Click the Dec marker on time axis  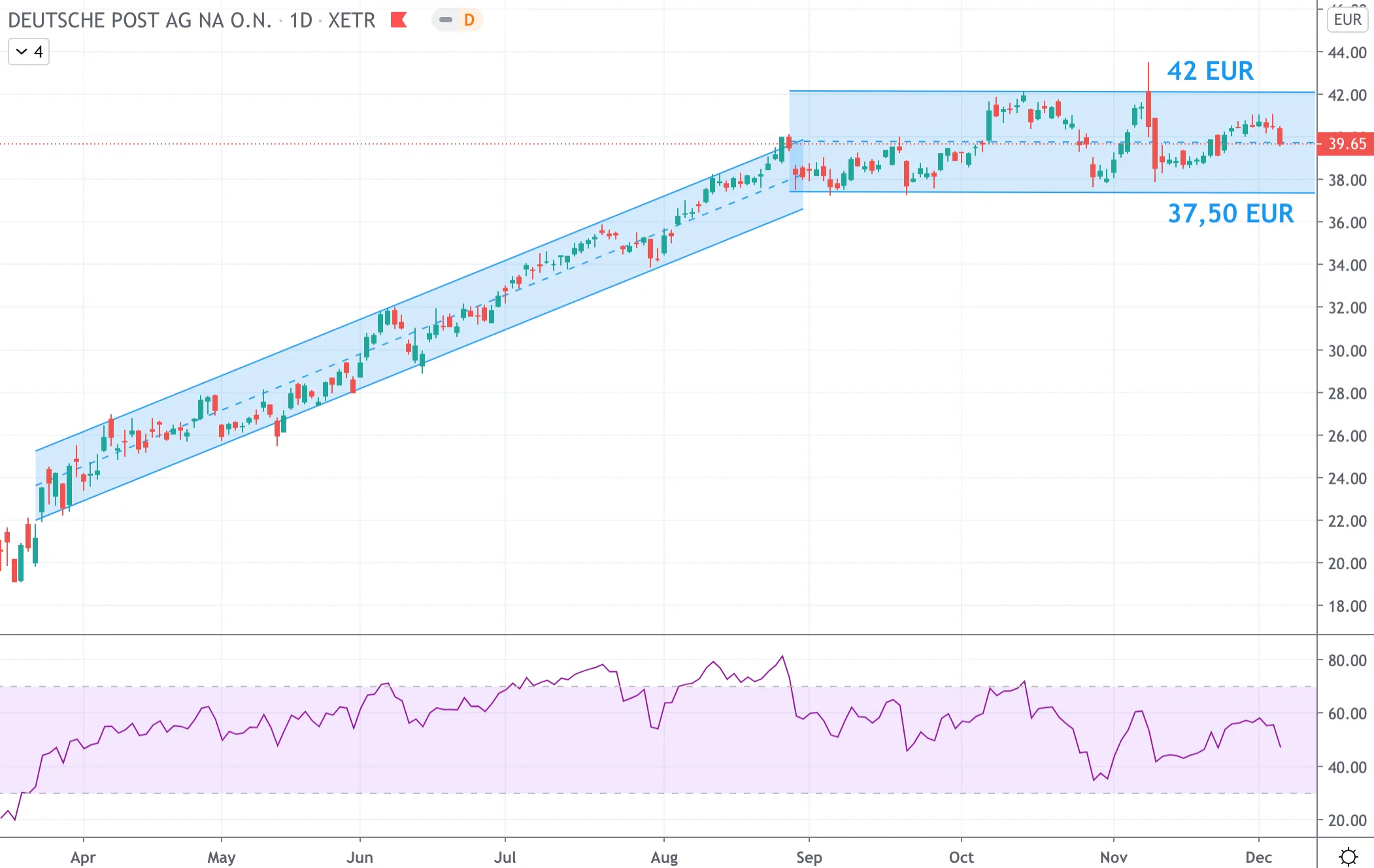1258,857
